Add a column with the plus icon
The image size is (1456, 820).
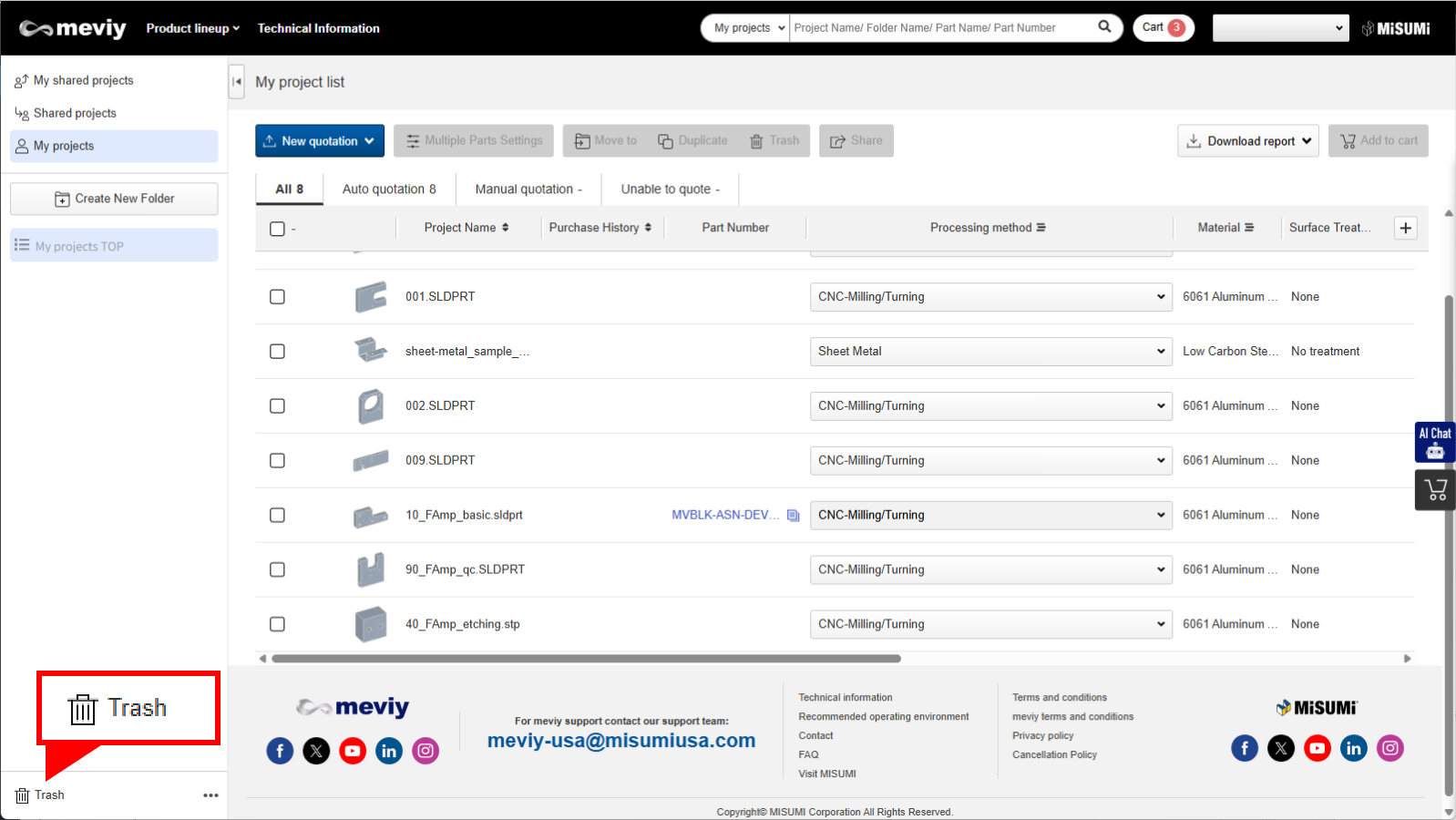point(1406,228)
